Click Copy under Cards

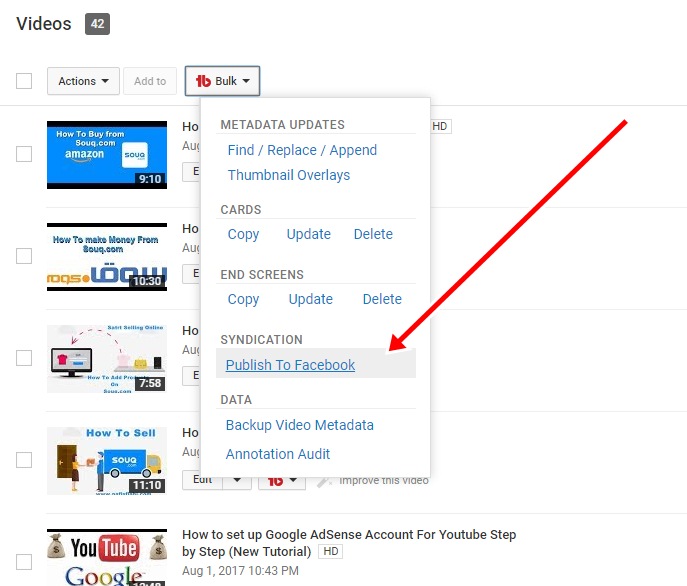pos(243,234)
